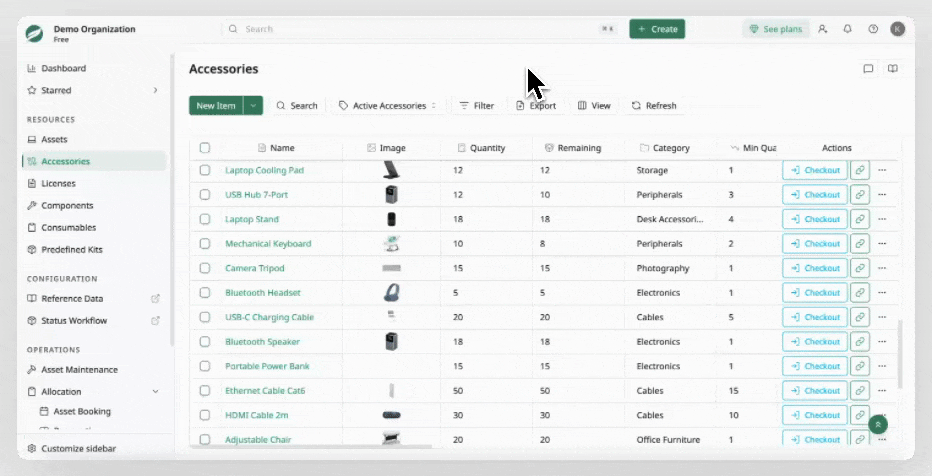Open the New Item dropdown arrow
The height and width of the screenshot is (476, 932).
pyautogui.click(x=253, y=105)
